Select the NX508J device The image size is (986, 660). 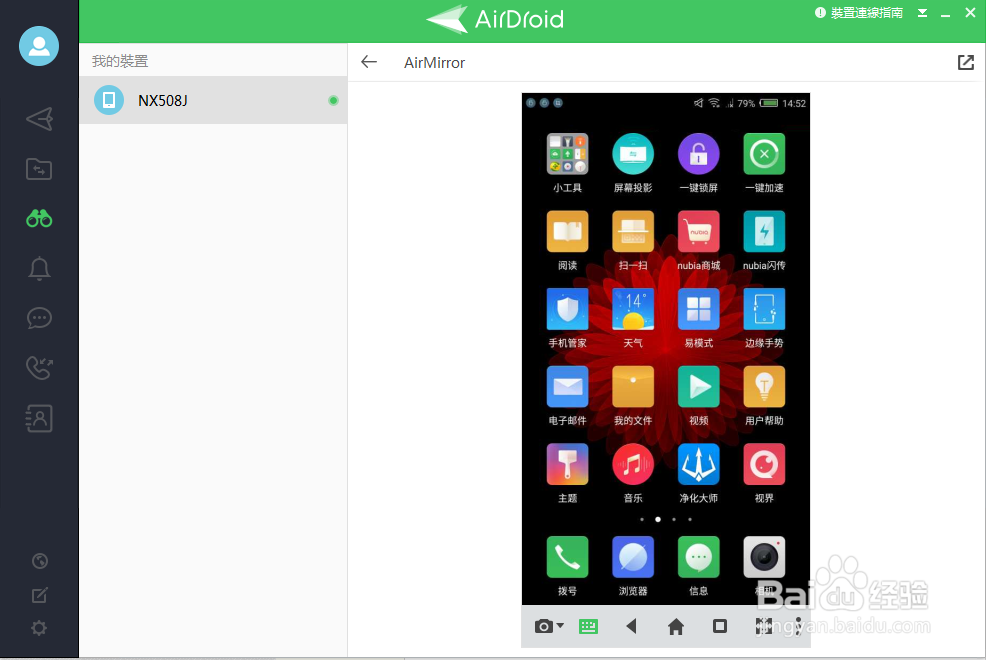point(213,101)
